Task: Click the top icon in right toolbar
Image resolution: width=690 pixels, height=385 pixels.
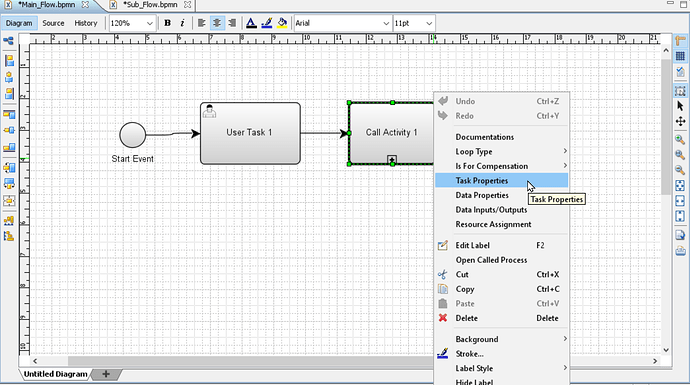Action: 680,40
